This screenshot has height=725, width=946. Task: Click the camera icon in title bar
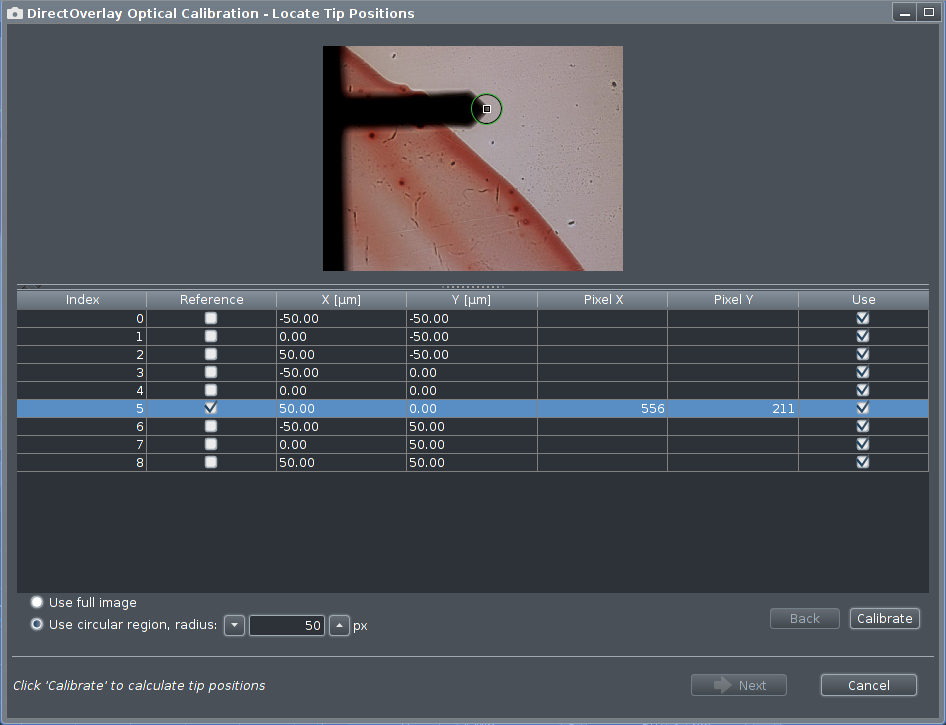tap(15, 14)
